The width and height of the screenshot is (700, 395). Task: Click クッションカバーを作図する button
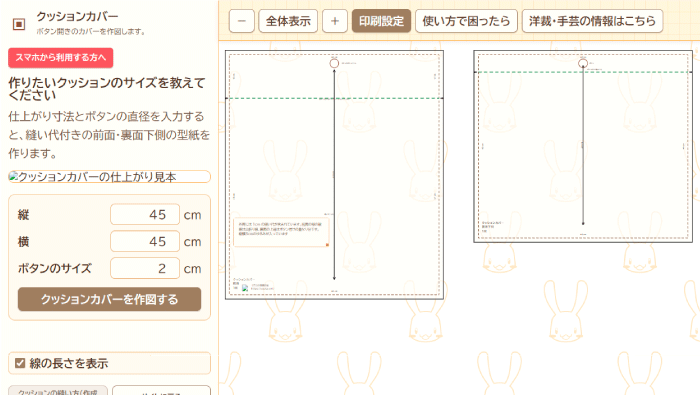tap(109, 299)
